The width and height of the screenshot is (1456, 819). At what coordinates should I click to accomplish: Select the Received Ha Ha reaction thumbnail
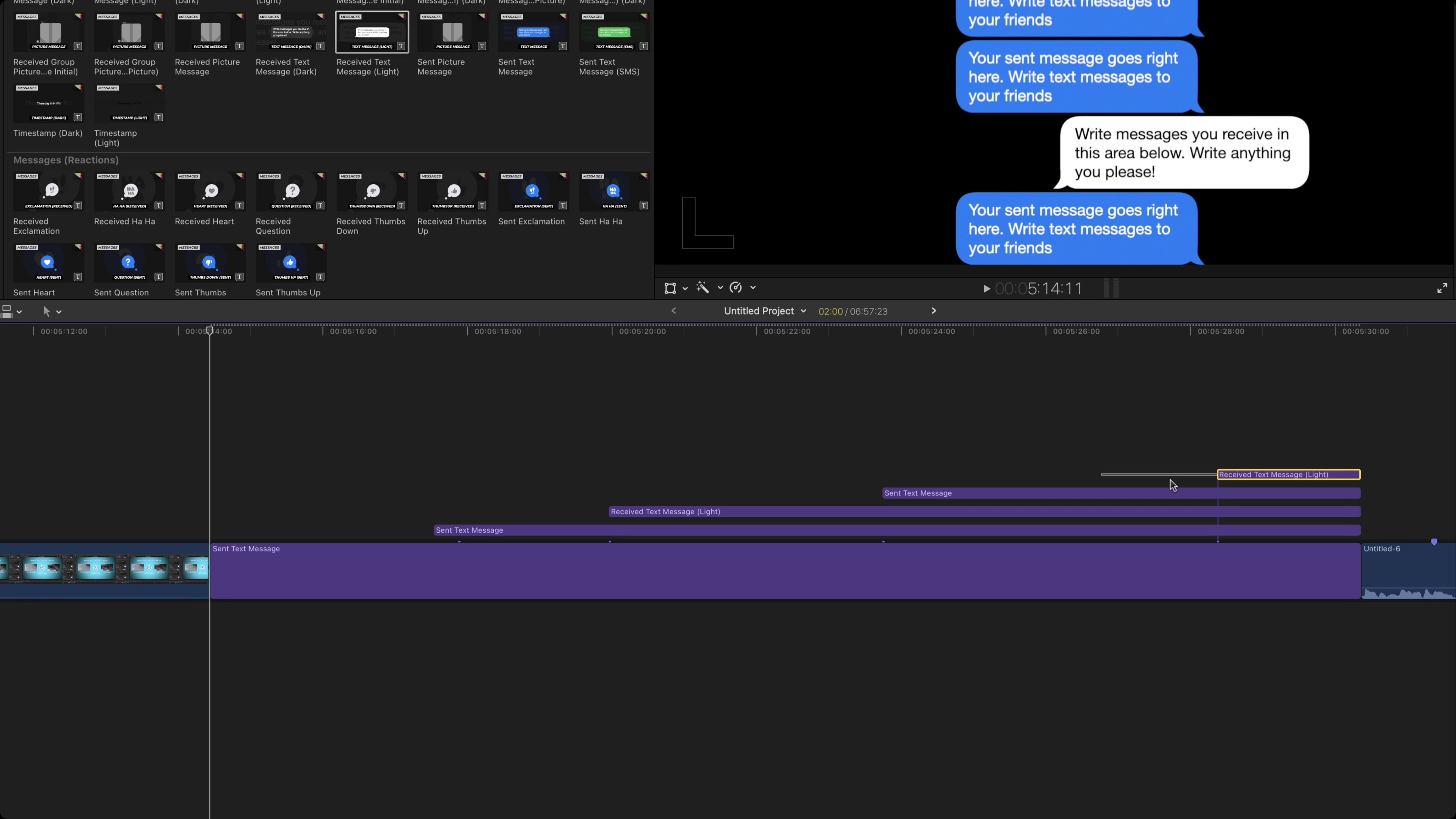tap(129, 191)
